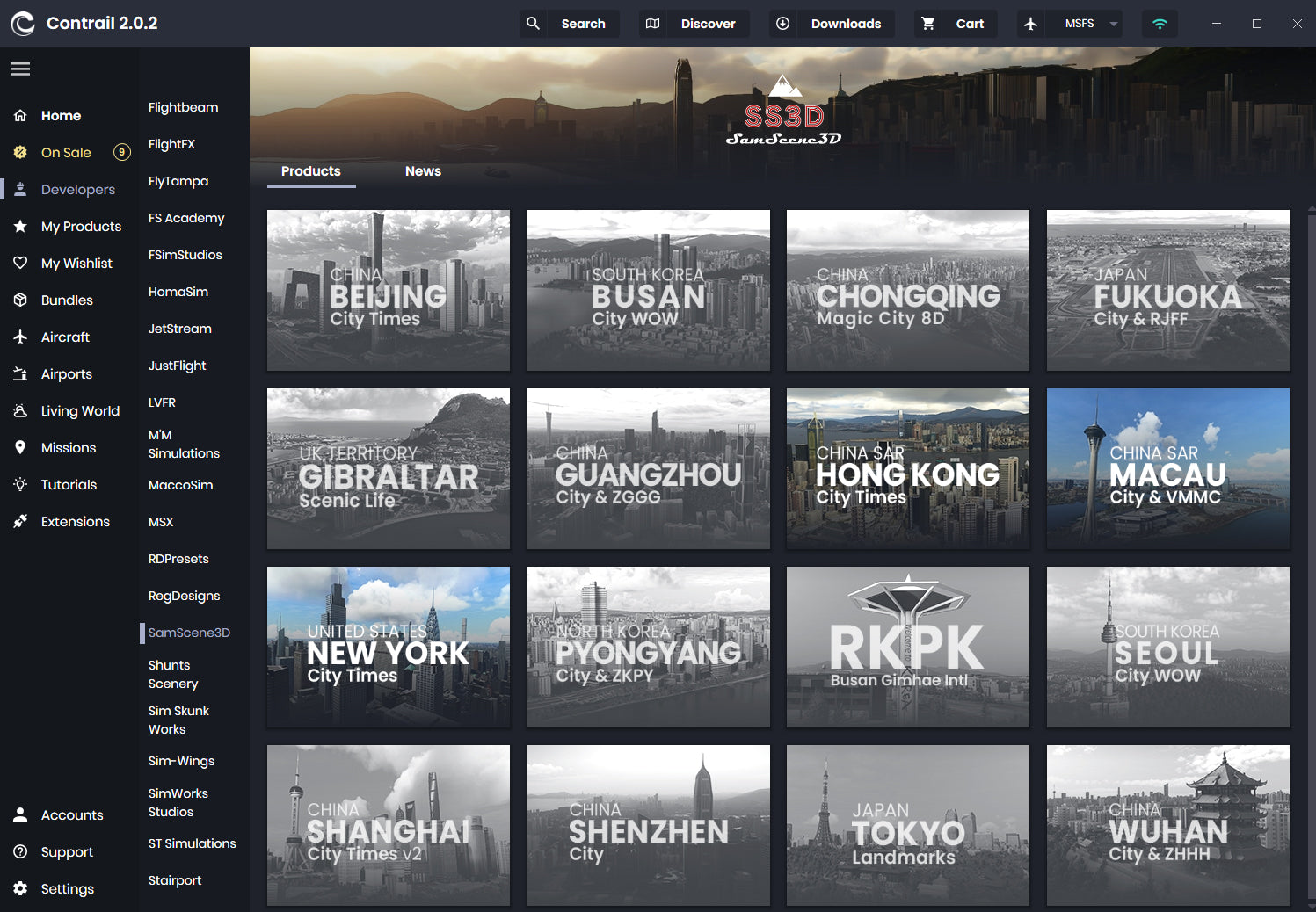Open the Shenzhen City product
The height and width of the screenshot is (912, 1316).
coord(649,826)
